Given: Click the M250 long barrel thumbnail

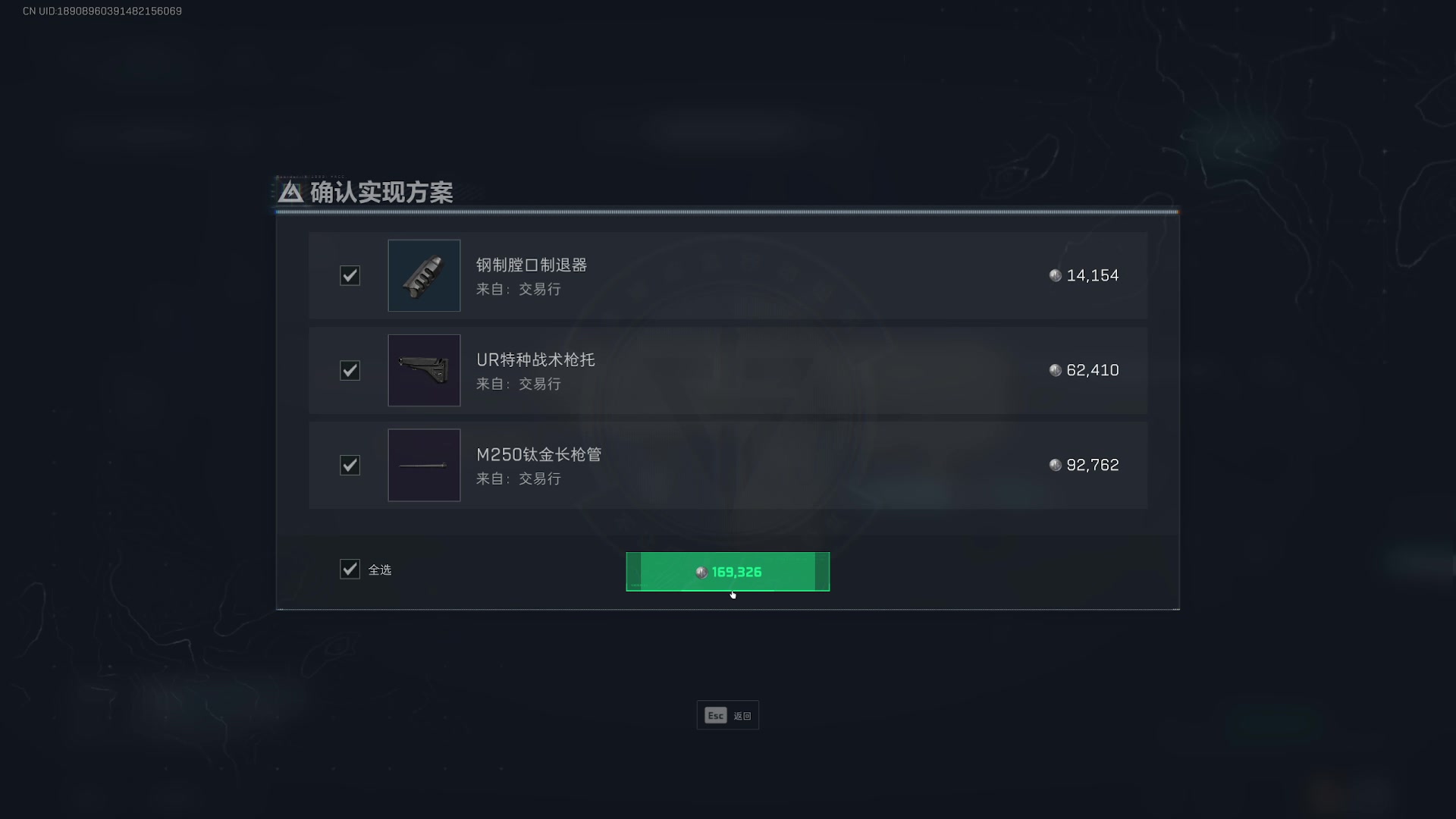Looking at the screenshot, I should [x=424, y=465].
